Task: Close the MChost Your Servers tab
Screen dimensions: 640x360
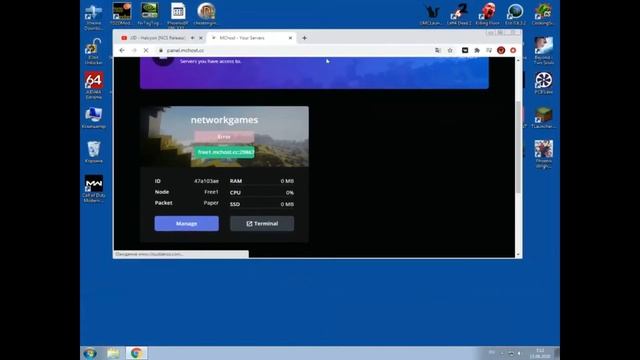Action: pyautogui.click(x=290, y=38)
